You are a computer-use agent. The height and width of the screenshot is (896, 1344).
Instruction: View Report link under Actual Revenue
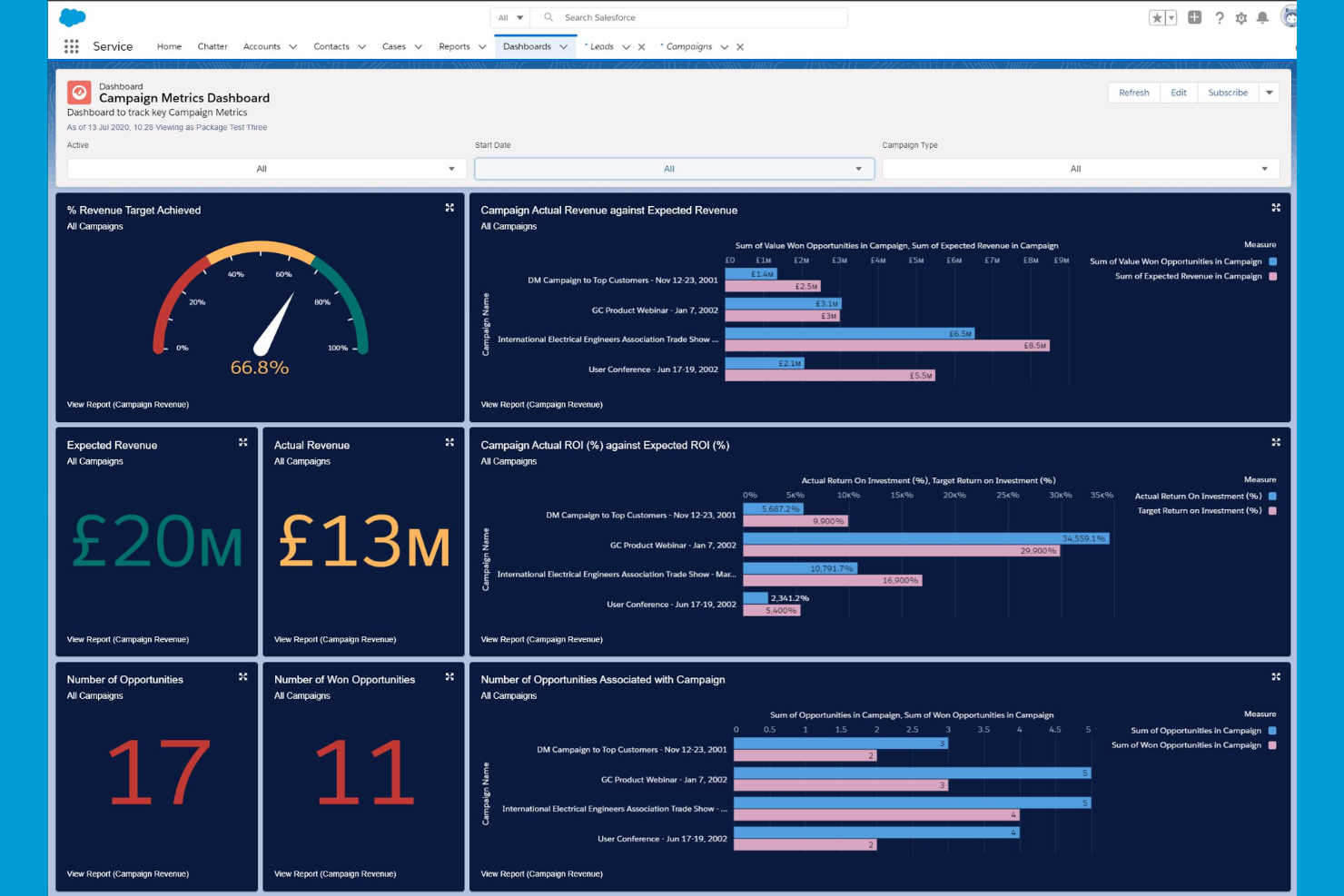[x=335, y=640]
